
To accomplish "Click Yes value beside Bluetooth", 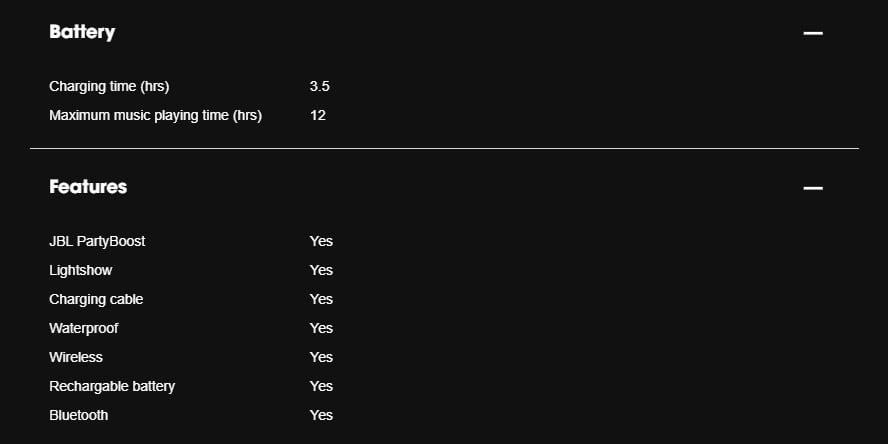I will tap(321, 415).
